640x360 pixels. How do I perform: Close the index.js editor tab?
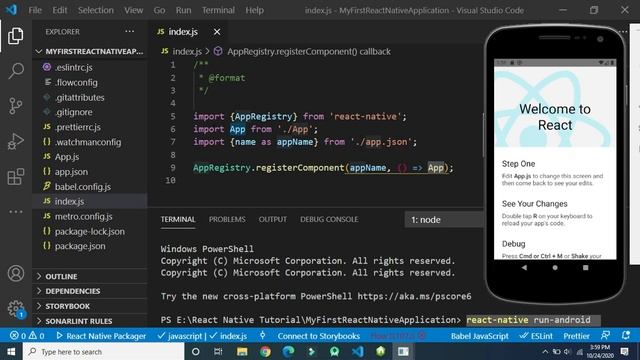217,31
